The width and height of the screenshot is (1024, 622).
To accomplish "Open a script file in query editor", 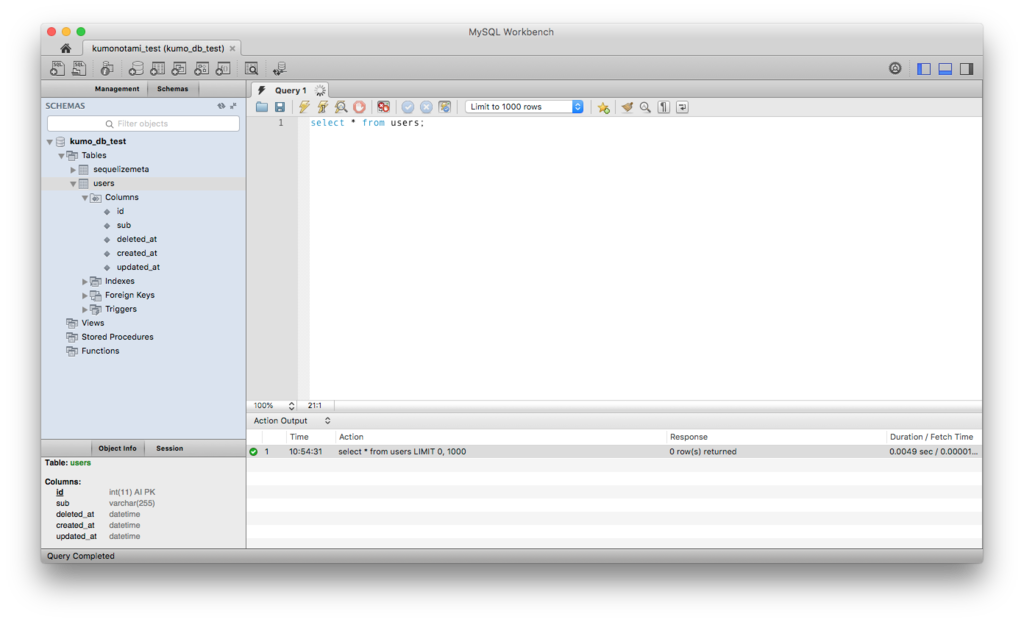I will (x=262, y=106).
